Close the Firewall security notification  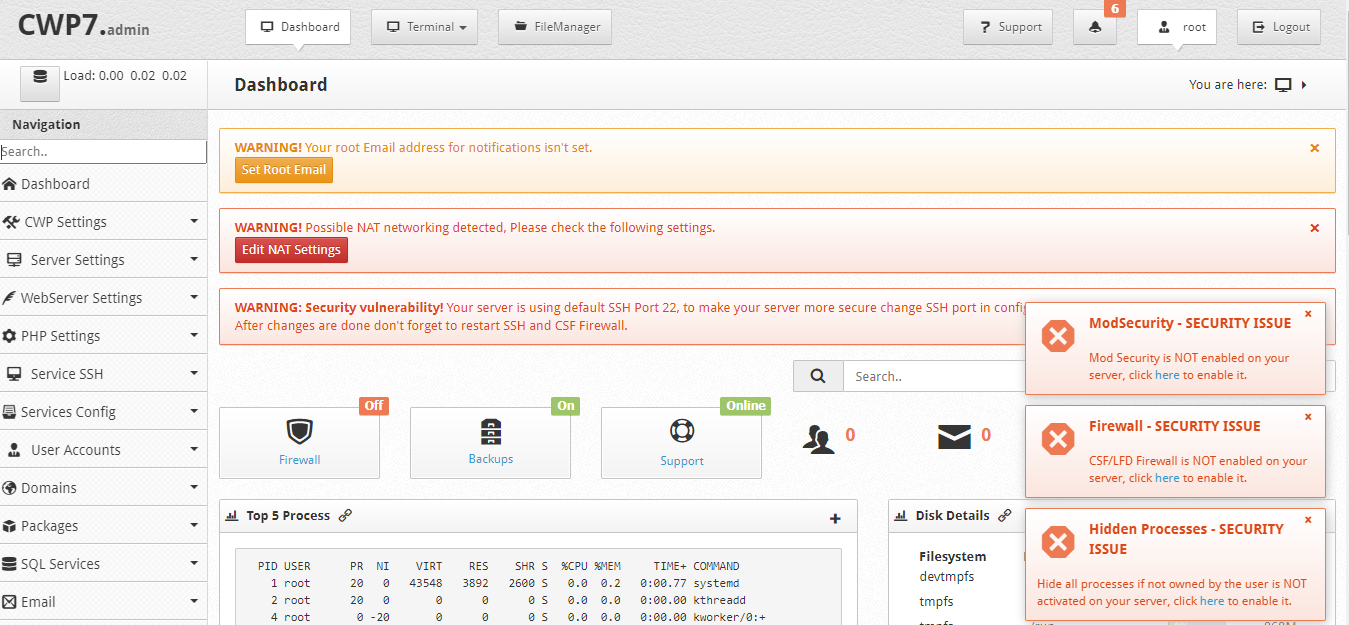1308,417
